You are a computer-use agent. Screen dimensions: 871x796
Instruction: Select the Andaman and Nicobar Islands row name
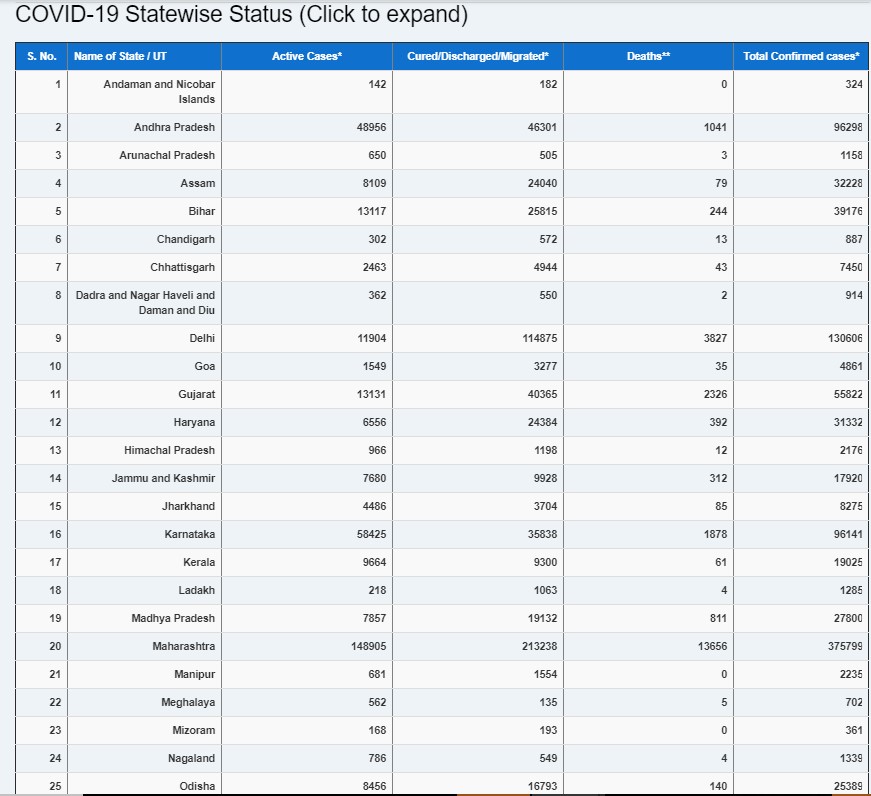[159, 92]
